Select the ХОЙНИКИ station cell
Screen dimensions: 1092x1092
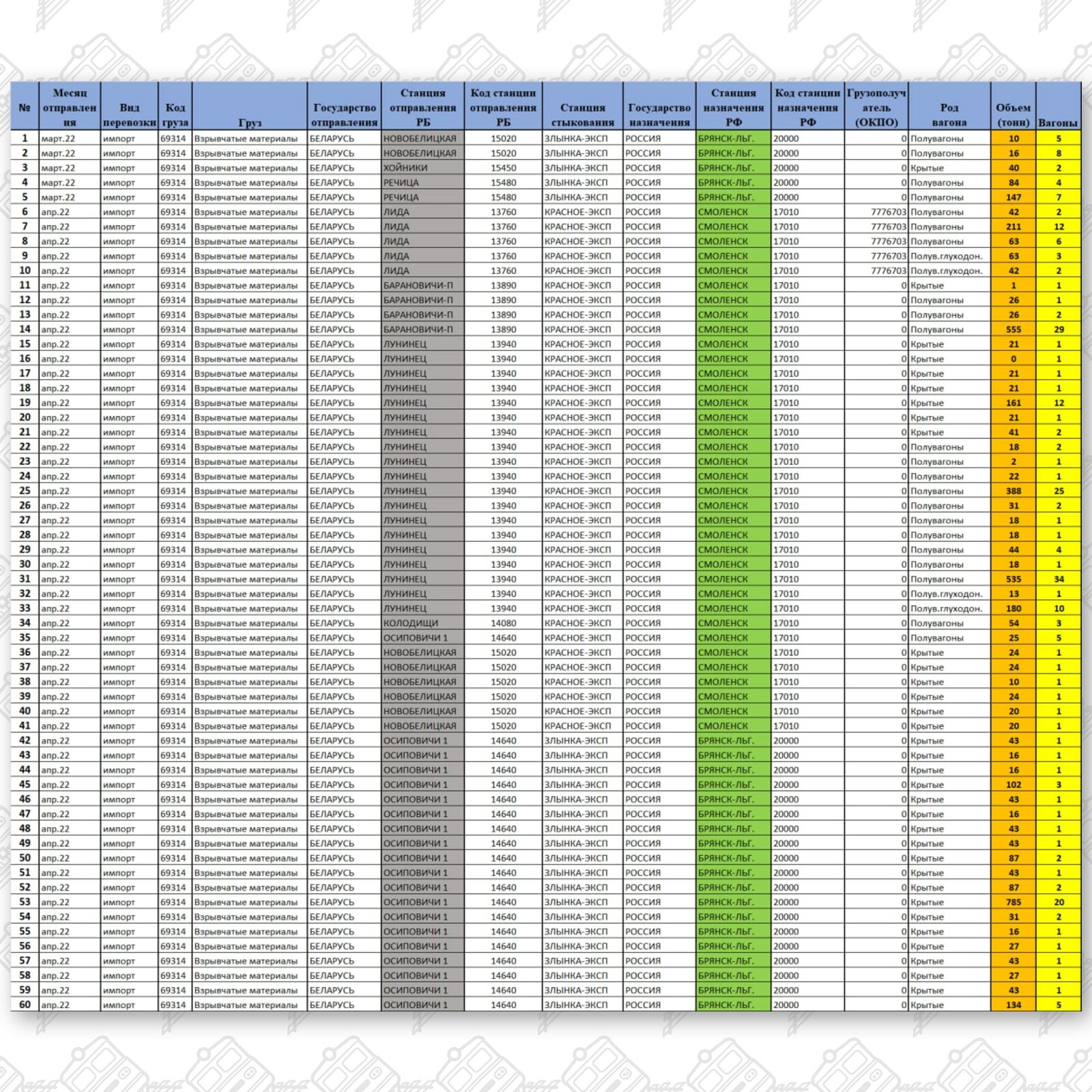(x=422, y=168)
